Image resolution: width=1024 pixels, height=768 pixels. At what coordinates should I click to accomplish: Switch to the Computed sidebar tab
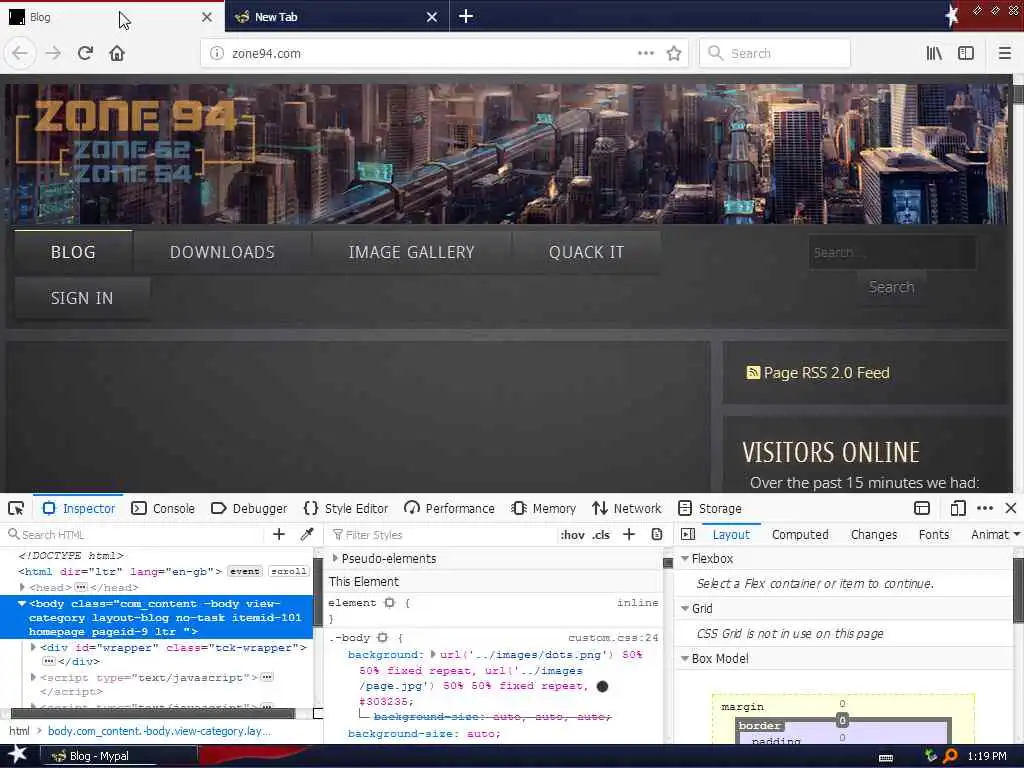800,534
